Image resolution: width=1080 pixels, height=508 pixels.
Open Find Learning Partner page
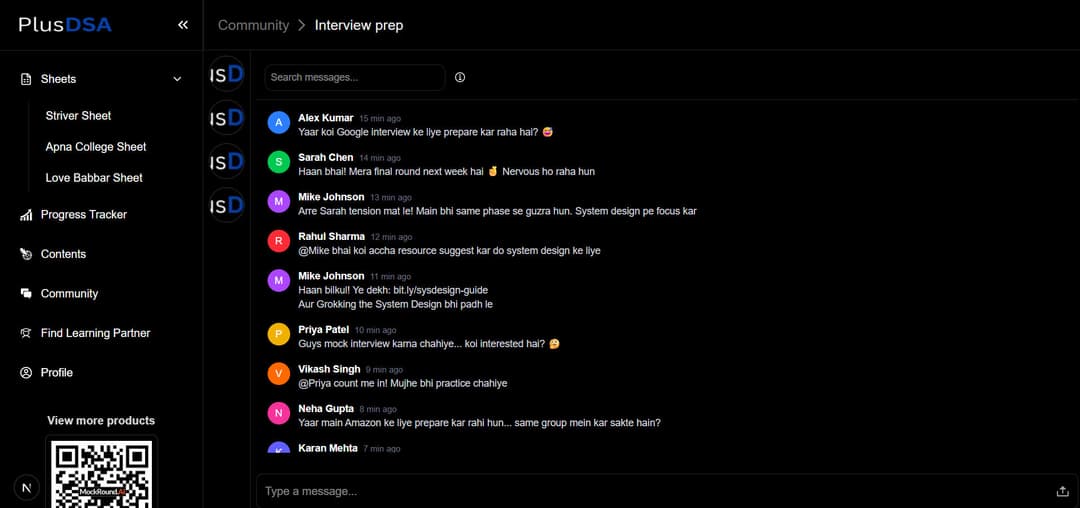pos(95,333)
